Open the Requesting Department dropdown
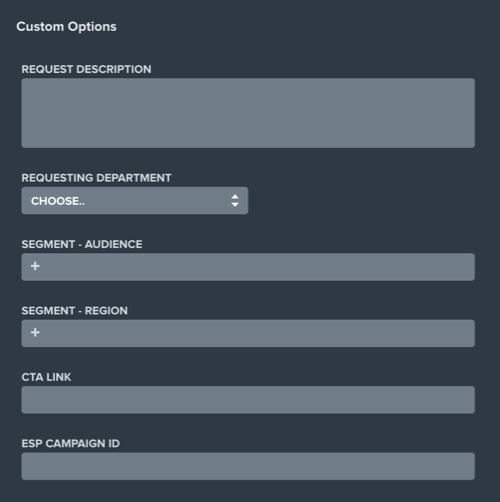This screenshot has height=502, width=500. pyautogui.click(x=135, y=201)
